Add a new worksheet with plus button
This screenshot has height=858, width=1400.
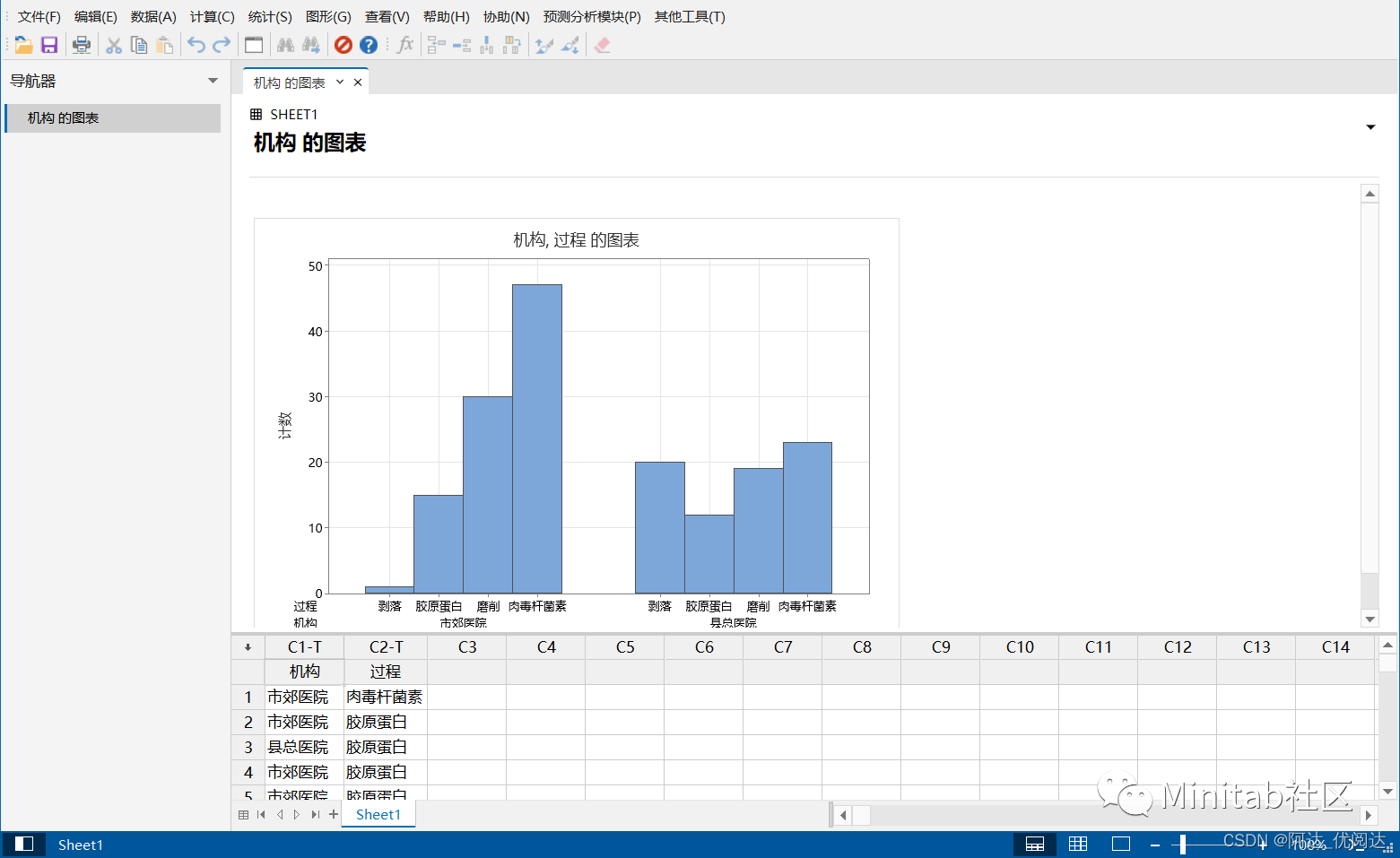pos(333,814)
